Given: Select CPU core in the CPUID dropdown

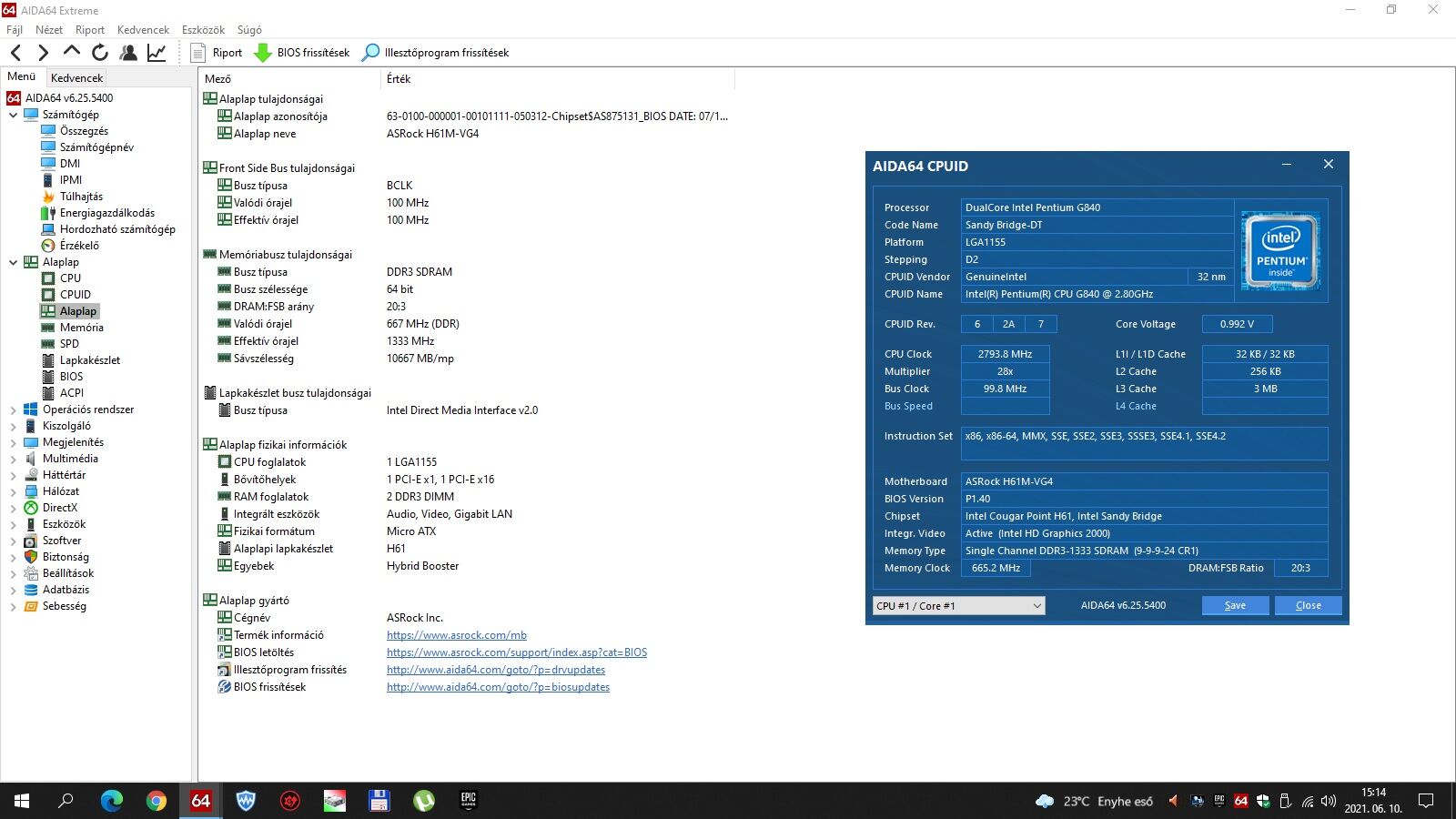Looking at the screenshot, I should 958,606.
